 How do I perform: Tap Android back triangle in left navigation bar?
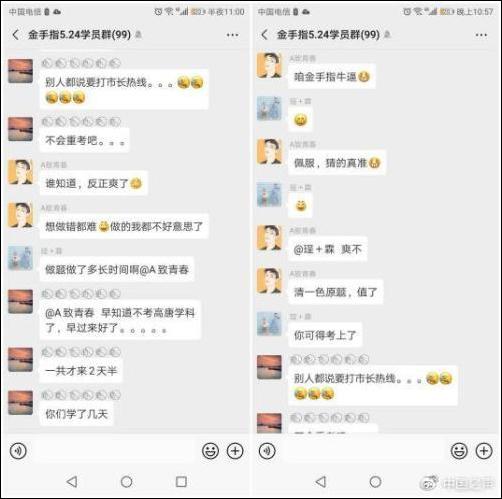point(72,481)
